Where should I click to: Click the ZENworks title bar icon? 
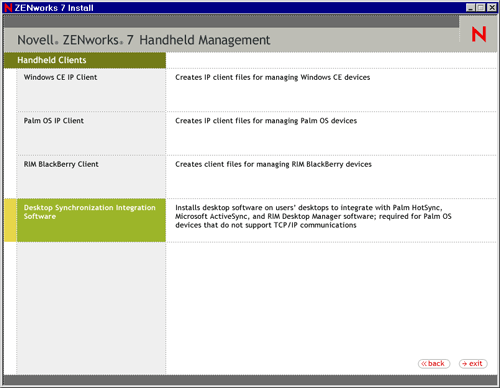coord(8,8)
